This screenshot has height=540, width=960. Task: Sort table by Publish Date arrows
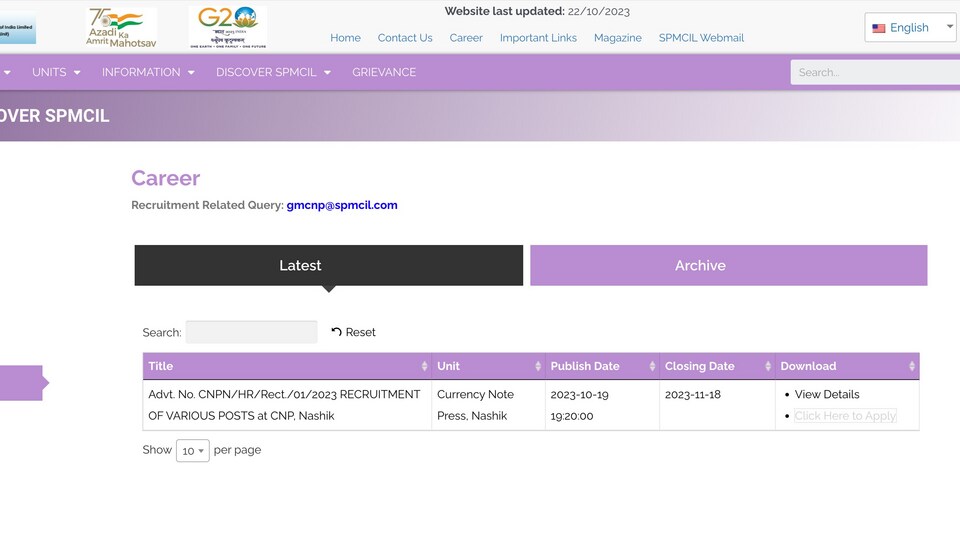coord(652,366)
